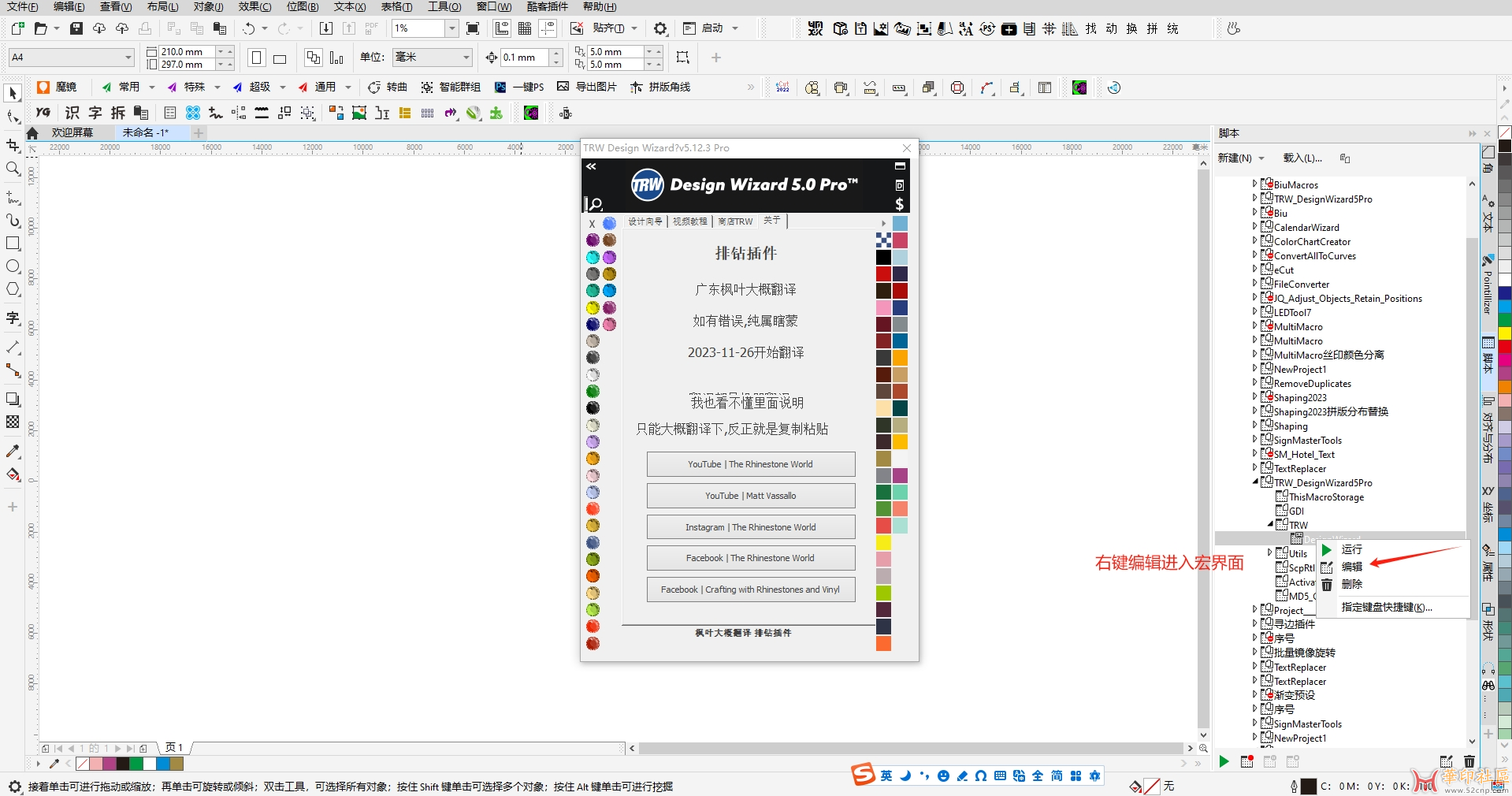Screen dimensions: 1512x796
Task: Choose 运行 in the context menu
Action: click(x=1351, y=549)
